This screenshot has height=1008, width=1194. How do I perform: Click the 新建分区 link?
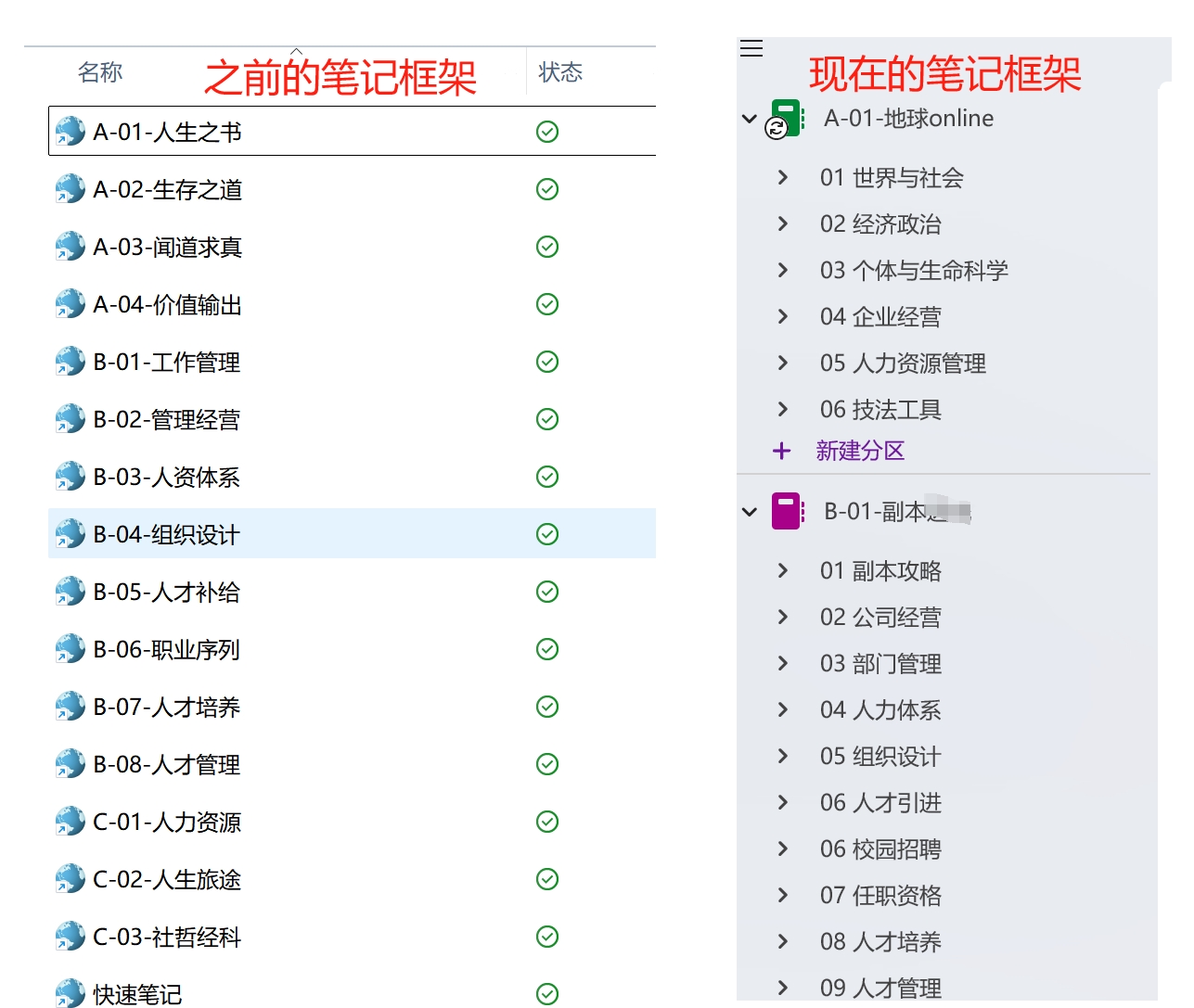click(x=860, y=451)
